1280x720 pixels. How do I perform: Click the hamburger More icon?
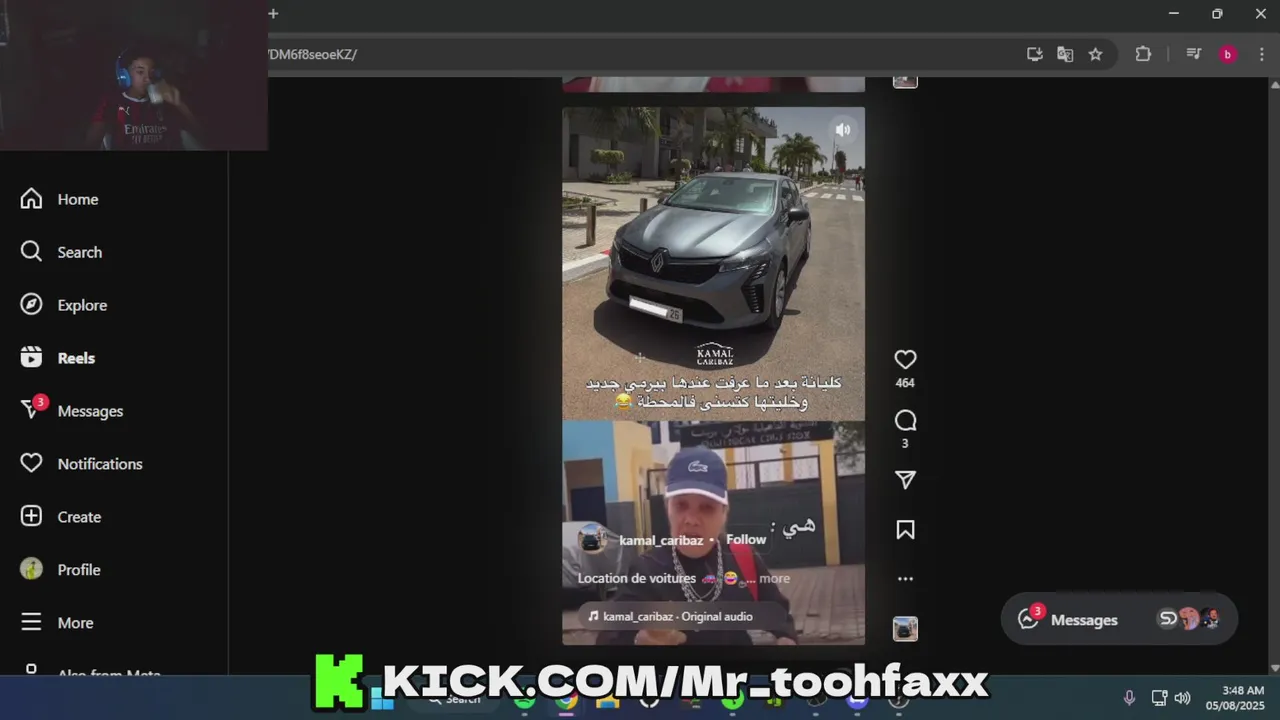(31, 622)
